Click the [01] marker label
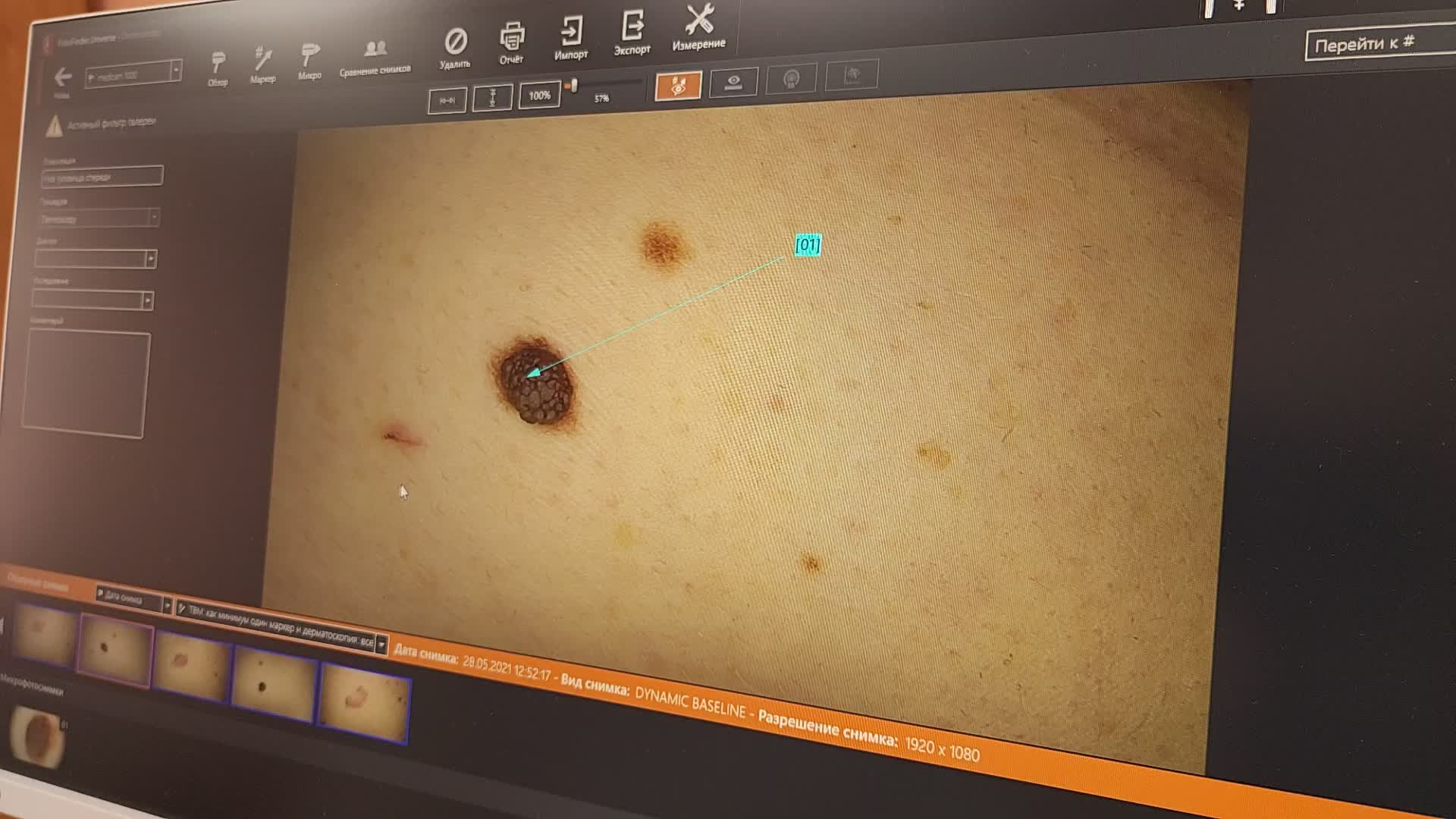 808,245
